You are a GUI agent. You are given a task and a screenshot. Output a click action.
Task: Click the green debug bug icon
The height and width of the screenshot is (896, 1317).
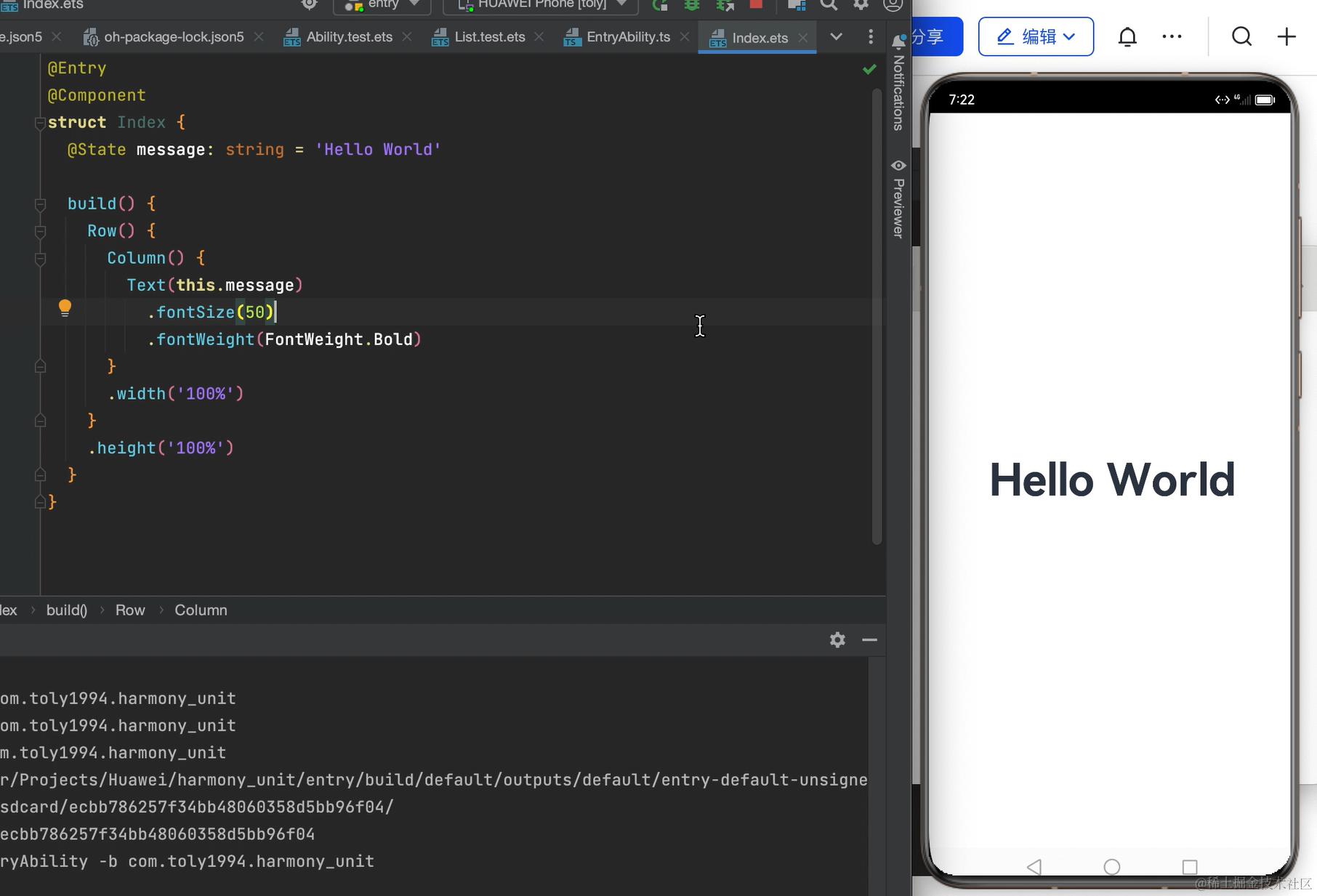pos(692,5)
